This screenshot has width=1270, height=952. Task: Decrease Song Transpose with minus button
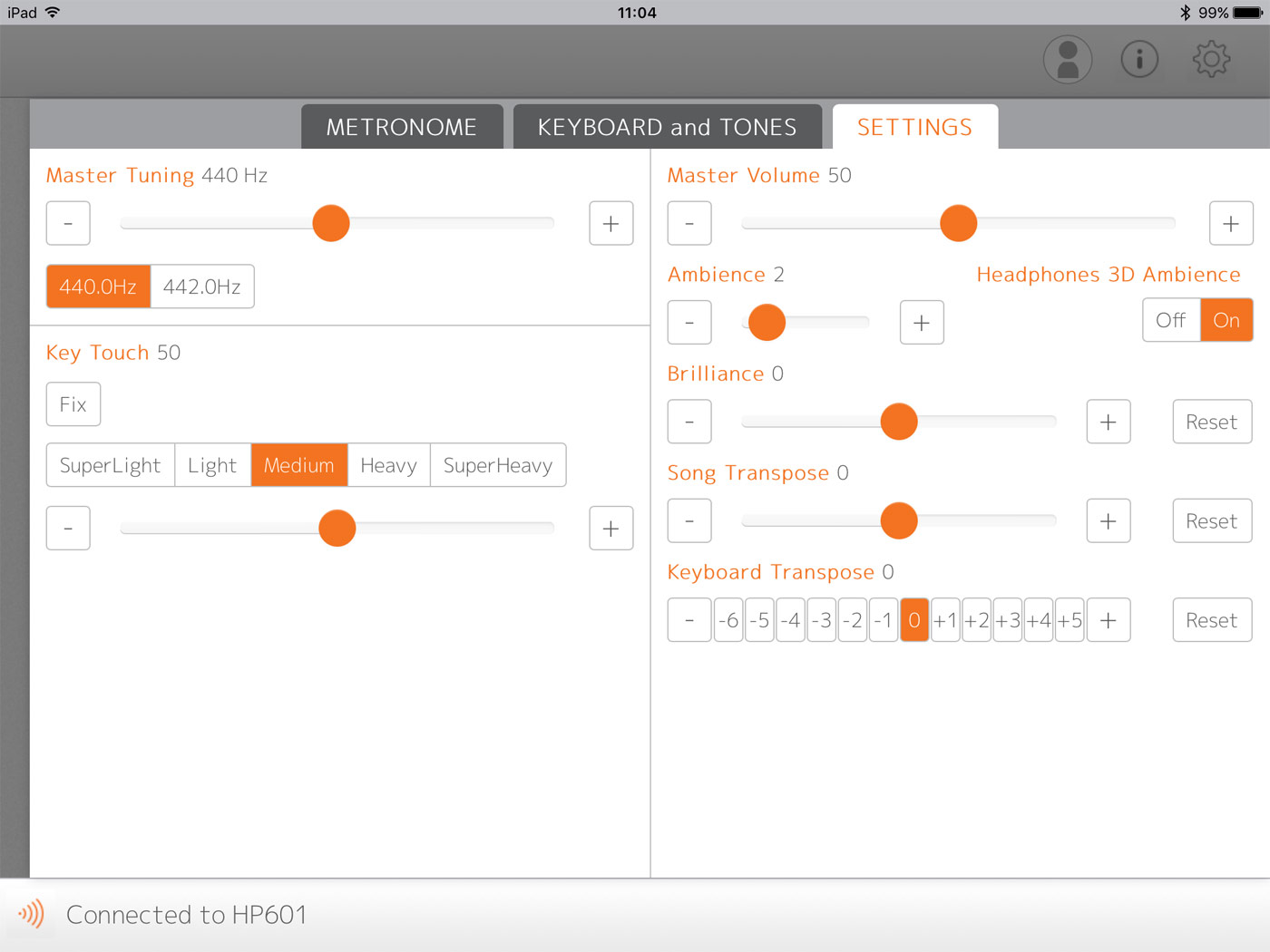click(x=689, y=520)
